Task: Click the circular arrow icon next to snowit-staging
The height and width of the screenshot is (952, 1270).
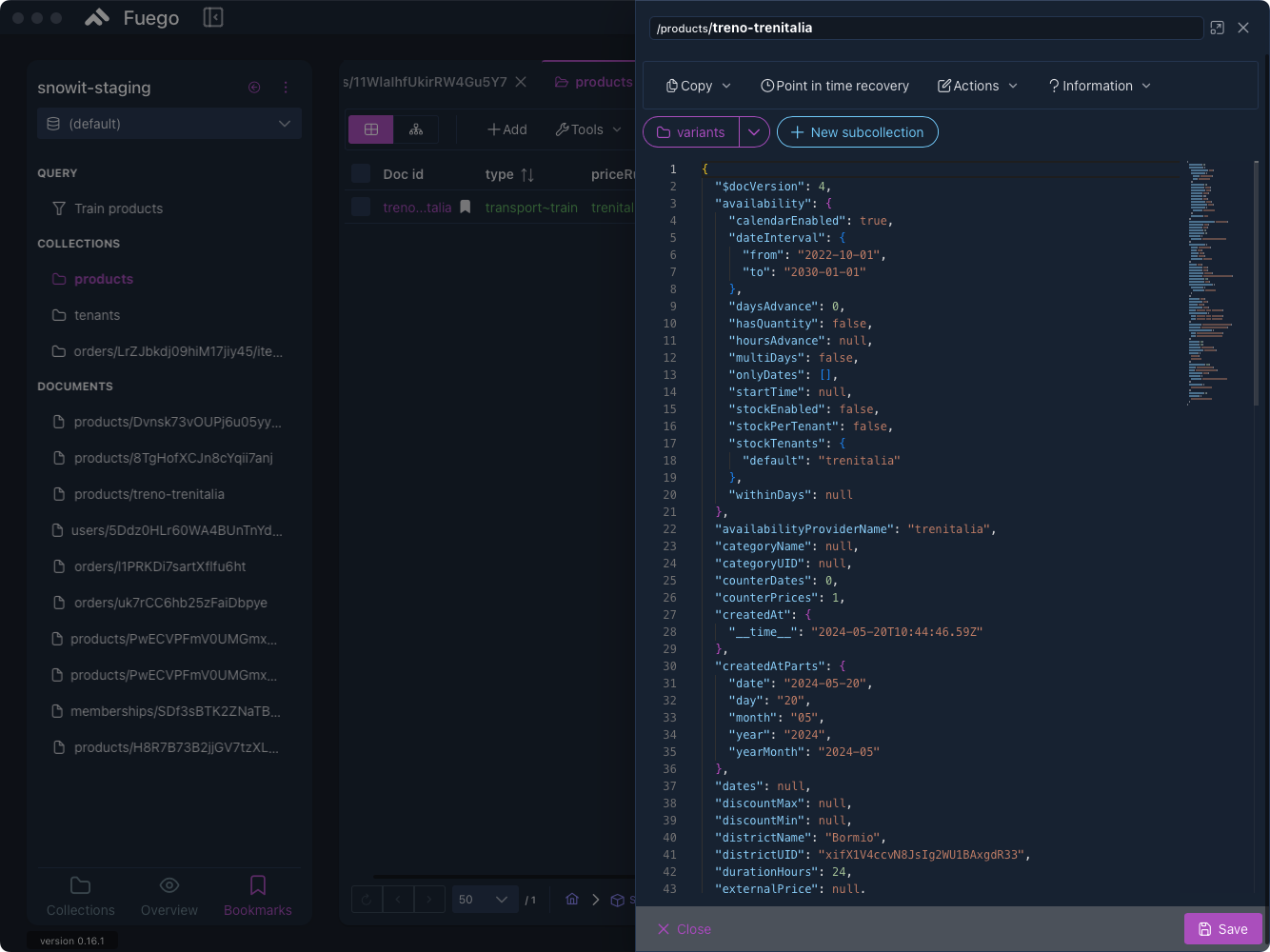Action: point(254,88)
